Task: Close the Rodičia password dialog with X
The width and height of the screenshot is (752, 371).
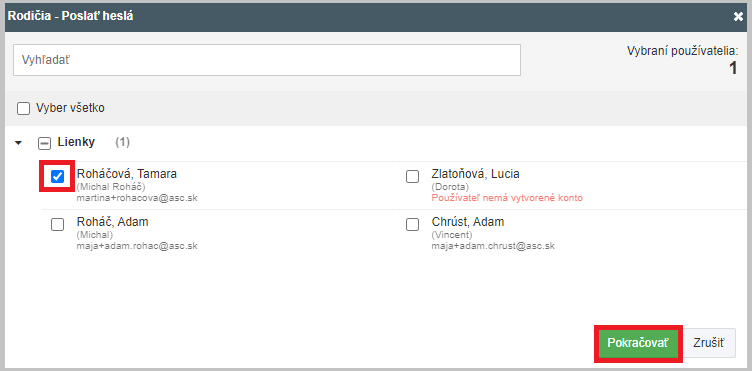Action: [738, 17]
